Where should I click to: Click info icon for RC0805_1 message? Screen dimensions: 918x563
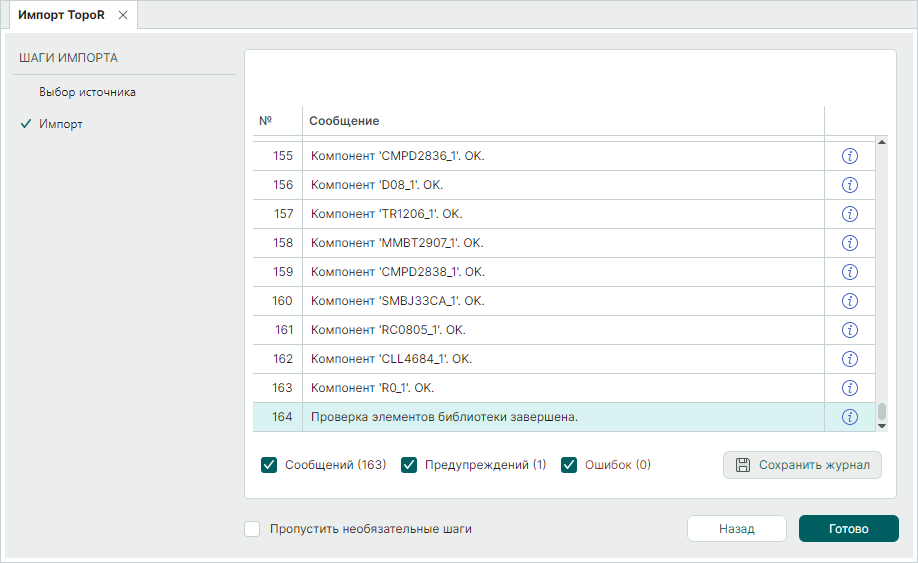point(850,330)
